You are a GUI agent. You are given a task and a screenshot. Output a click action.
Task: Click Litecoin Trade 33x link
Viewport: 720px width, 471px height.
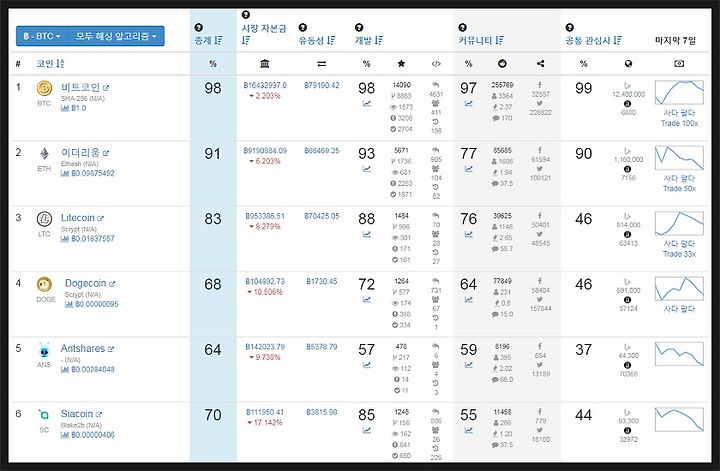tap(679, 254)
